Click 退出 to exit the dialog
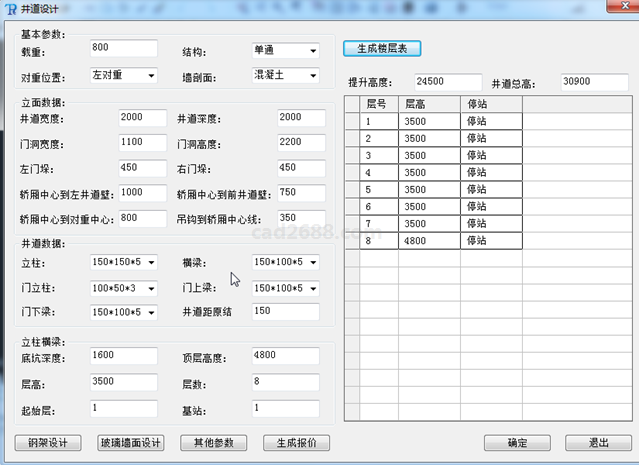The height and width of the screenshot is (465, 639). [x=598, y=443]
